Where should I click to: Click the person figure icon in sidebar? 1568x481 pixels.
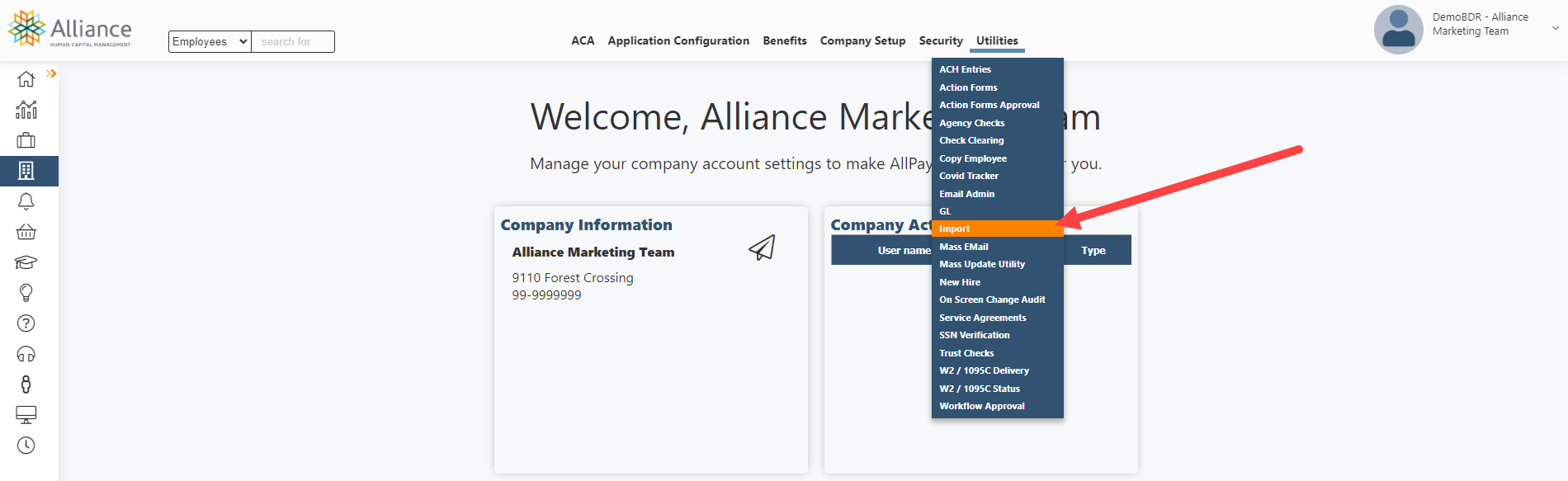(x=26, y=384)
